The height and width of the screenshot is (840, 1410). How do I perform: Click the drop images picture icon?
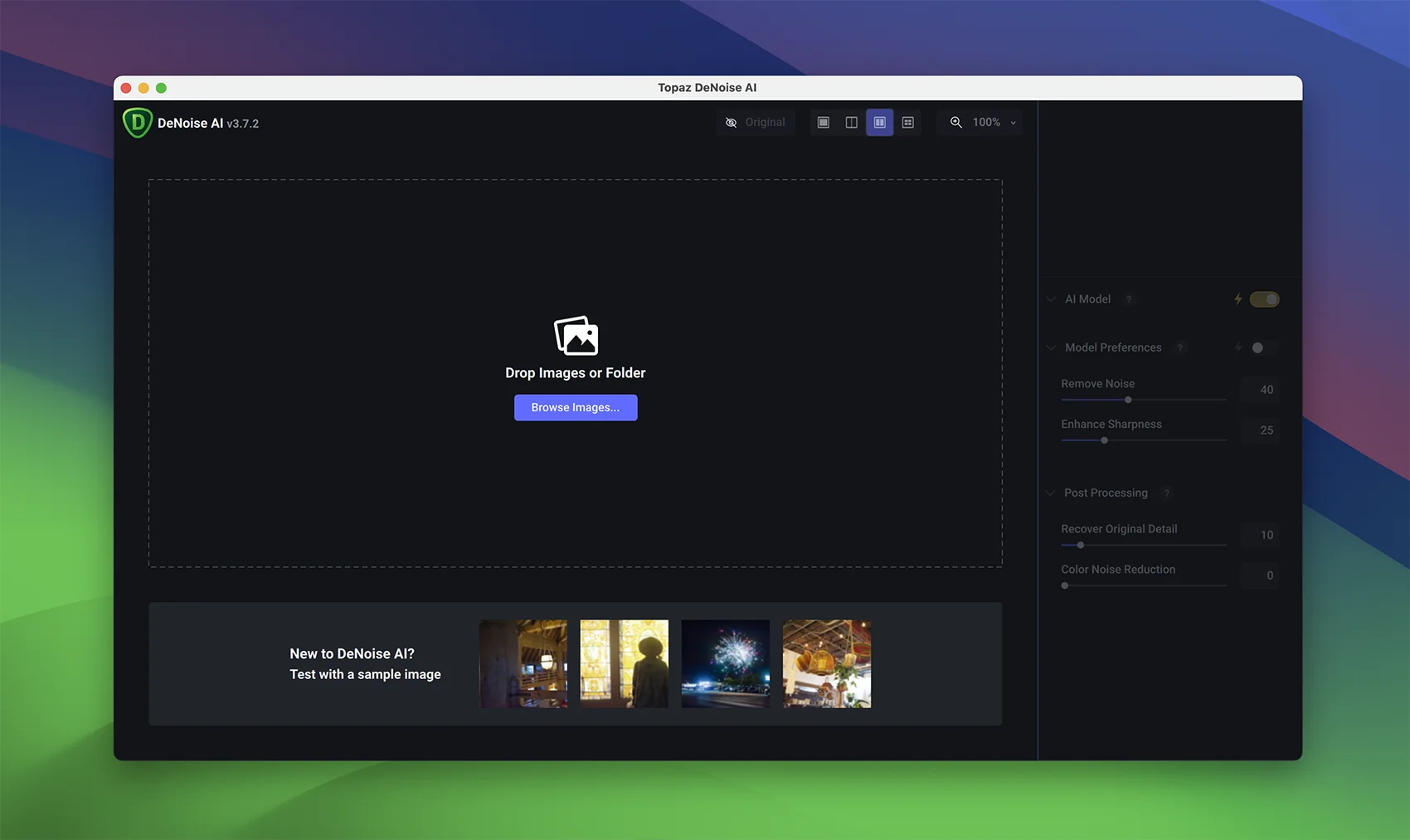point(576,336)
